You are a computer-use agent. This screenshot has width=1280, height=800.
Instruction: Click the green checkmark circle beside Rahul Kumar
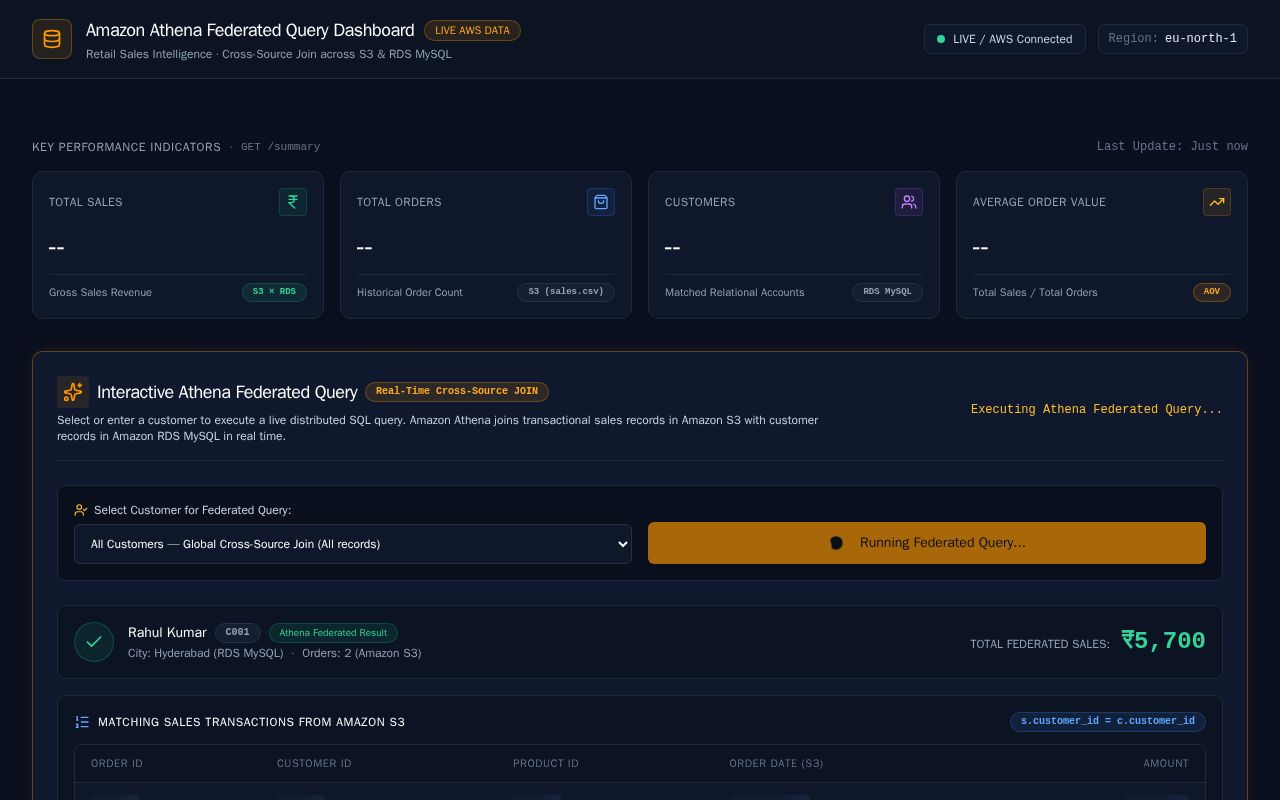click(94, 642)
